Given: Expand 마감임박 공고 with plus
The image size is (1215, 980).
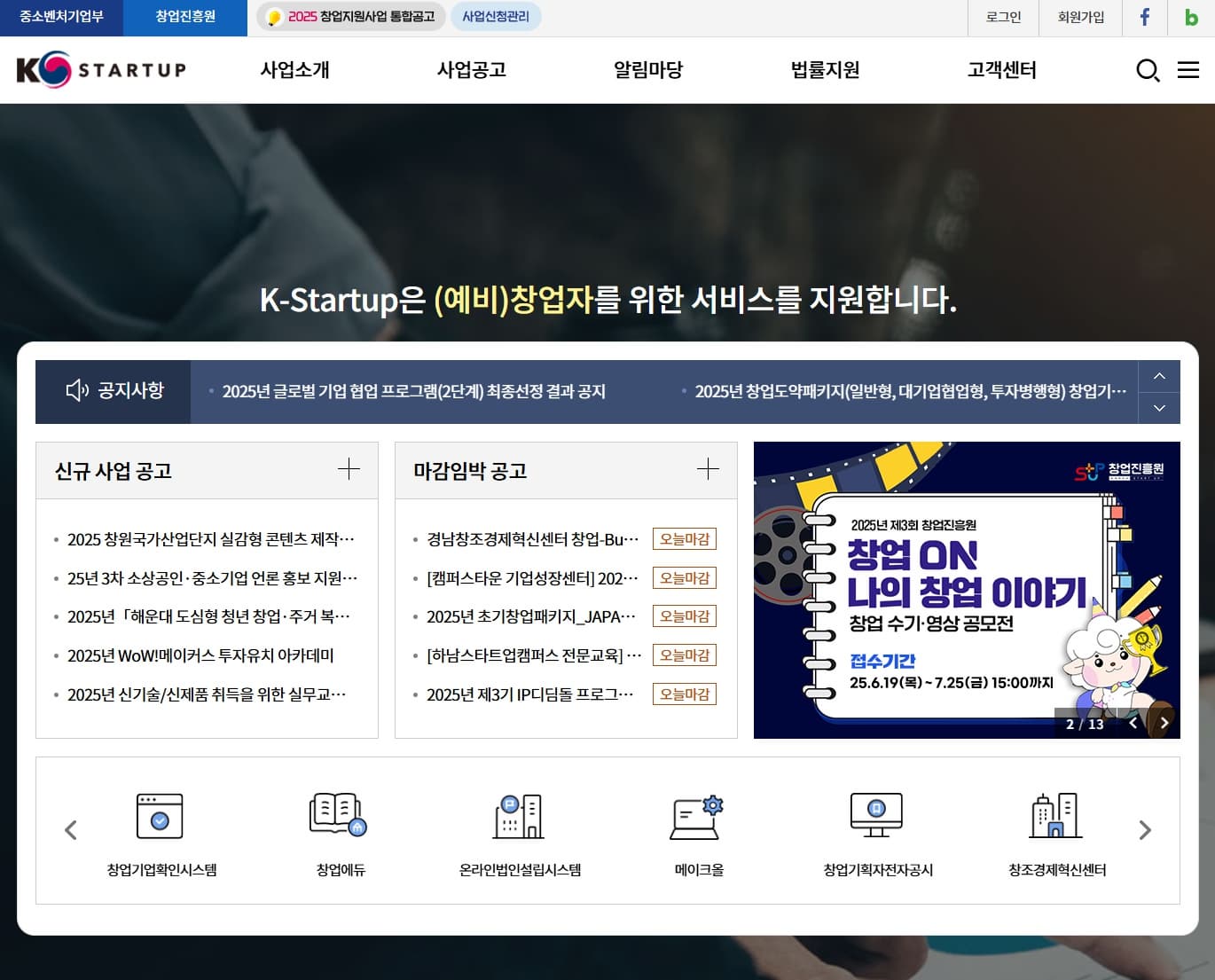Looking at the screenshot, I should [708, 469].
